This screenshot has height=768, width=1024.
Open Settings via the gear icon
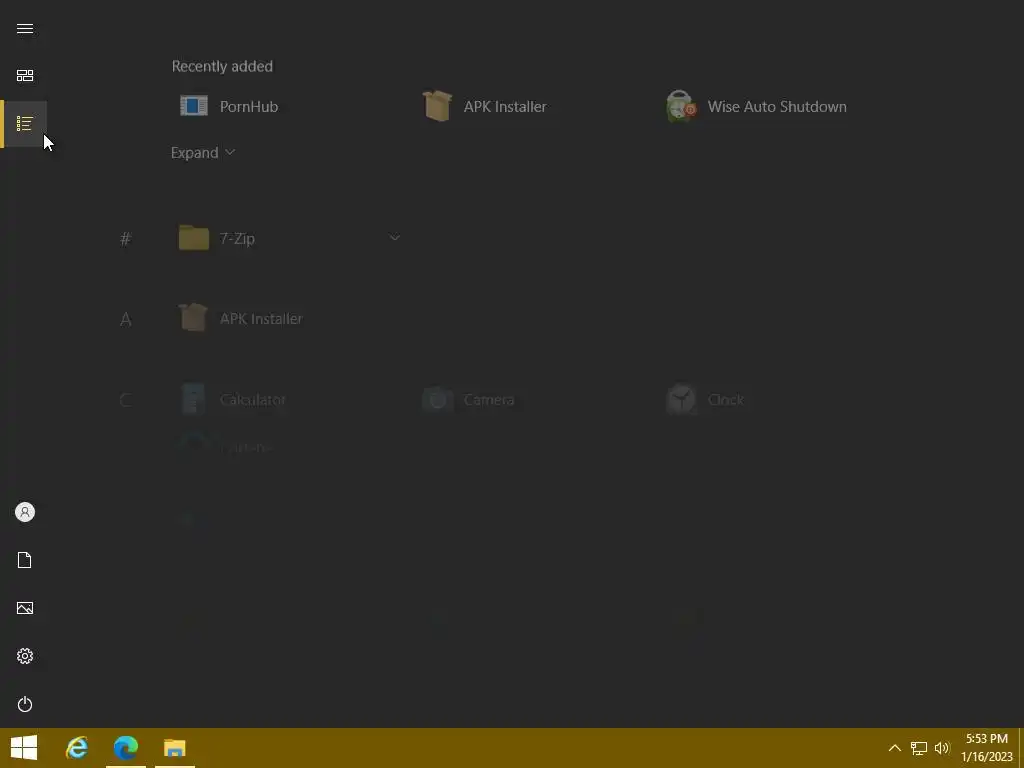[25, 656]
